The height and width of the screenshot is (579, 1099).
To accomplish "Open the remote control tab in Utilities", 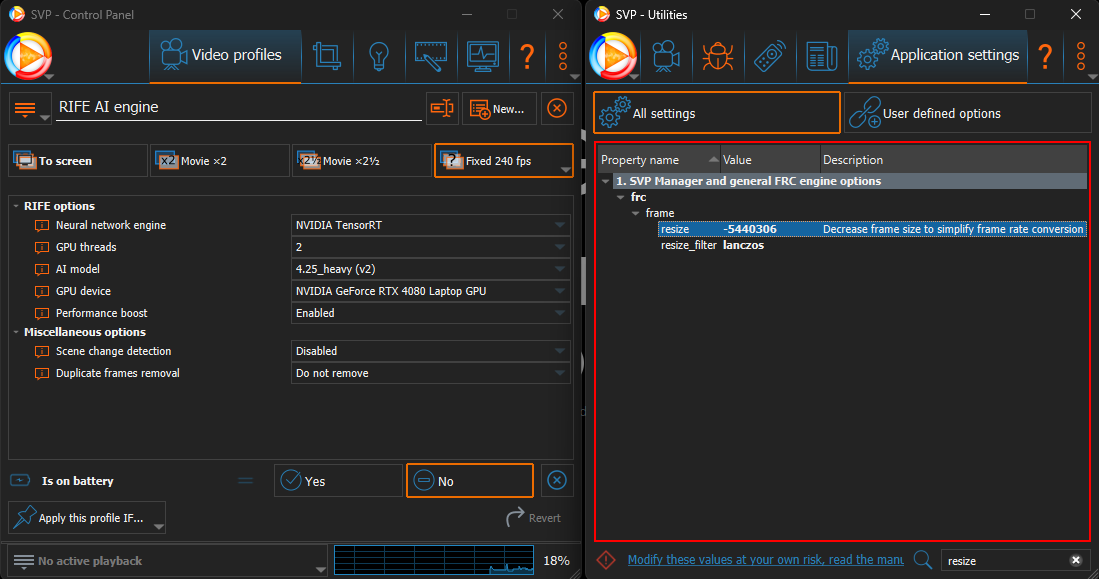I will click(x=770, y=55).
